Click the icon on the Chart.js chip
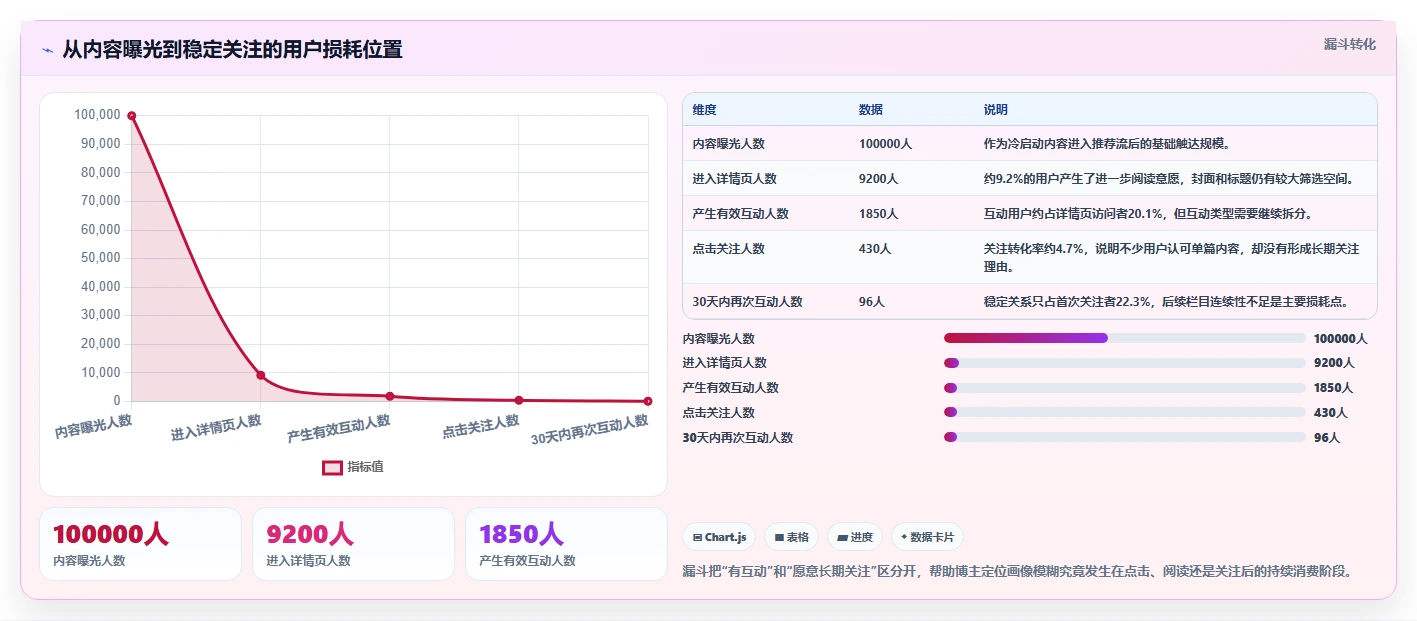 click(x=697, y=537)
